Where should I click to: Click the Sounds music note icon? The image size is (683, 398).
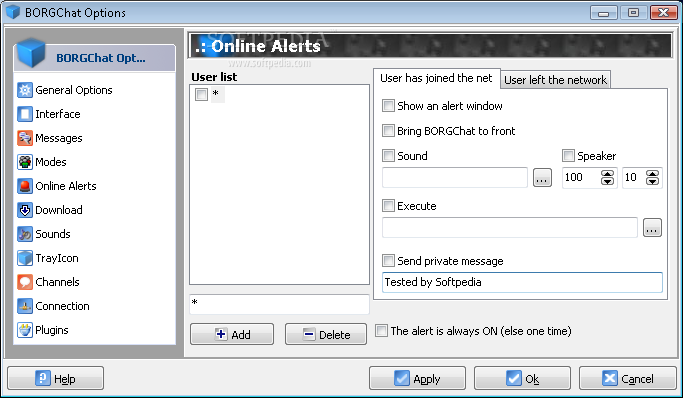(x=25, y=234)
